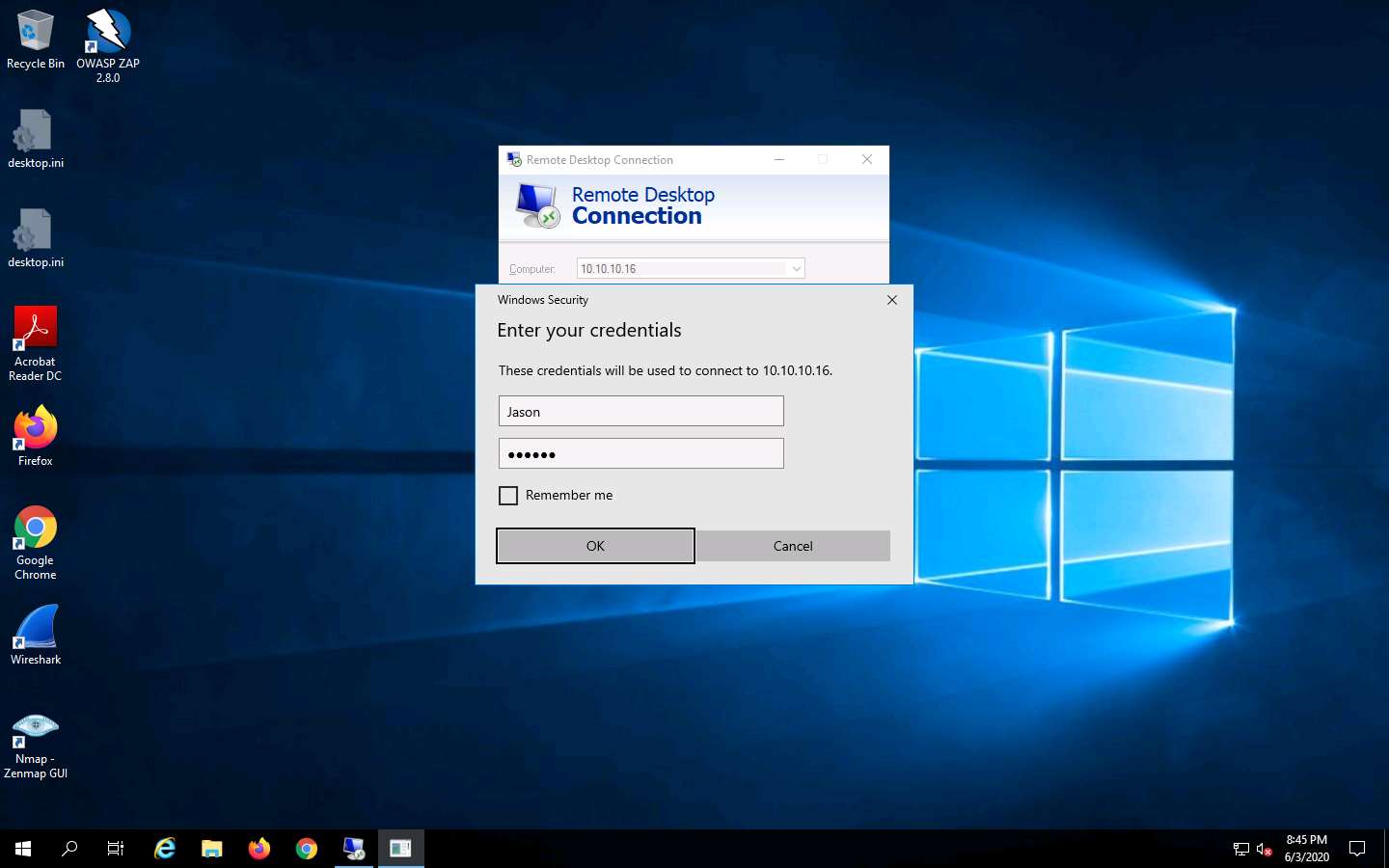Select the lower desktop.ini file icon
This screenshot has height=868, width=1389.
tap(36, 238)
